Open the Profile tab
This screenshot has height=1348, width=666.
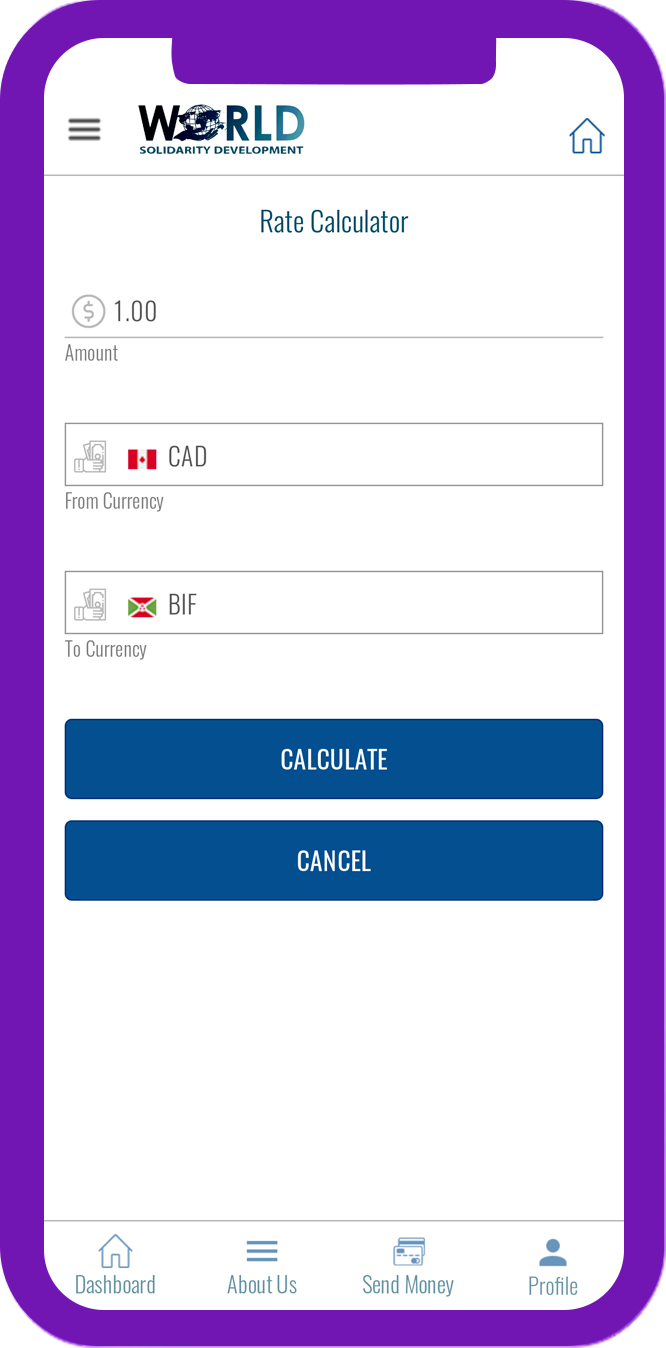pyautogui.click(x=553, y=1267)
